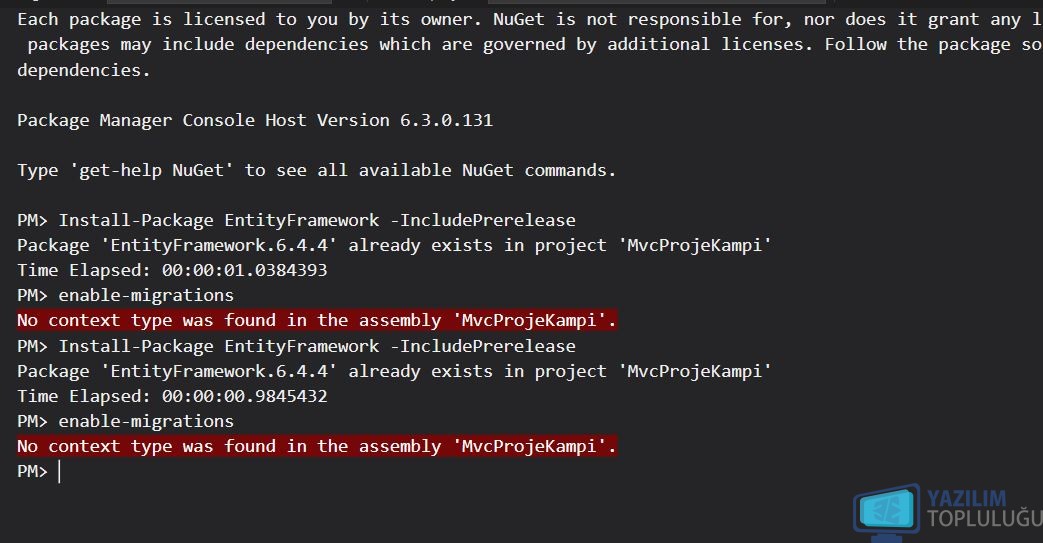Click the Time Elapsed 00:00:00.9845432 line
Image resolution: width=1043 pixels, height=543 pixels.
tap(172, 397)
